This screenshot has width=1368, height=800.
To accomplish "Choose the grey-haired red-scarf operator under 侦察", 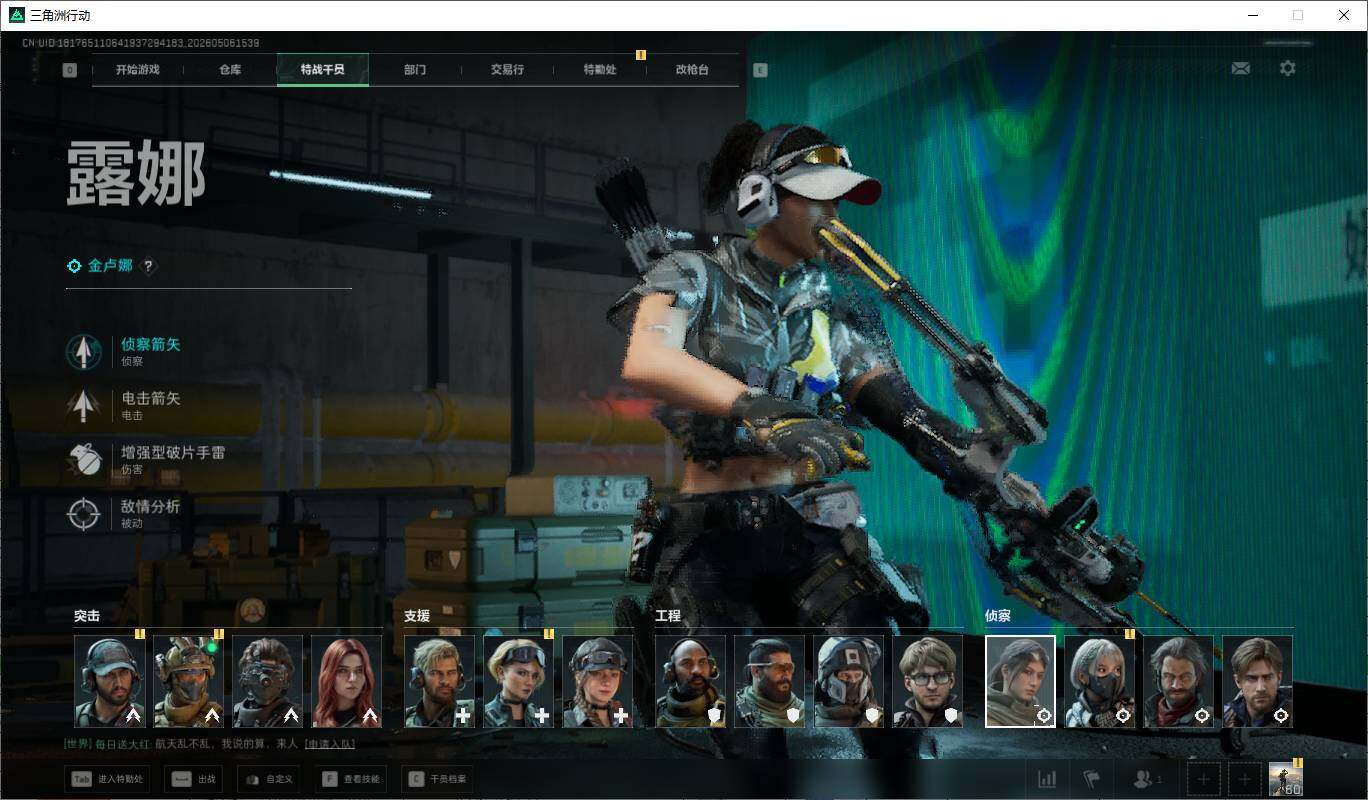I will tap(1179, 682).
